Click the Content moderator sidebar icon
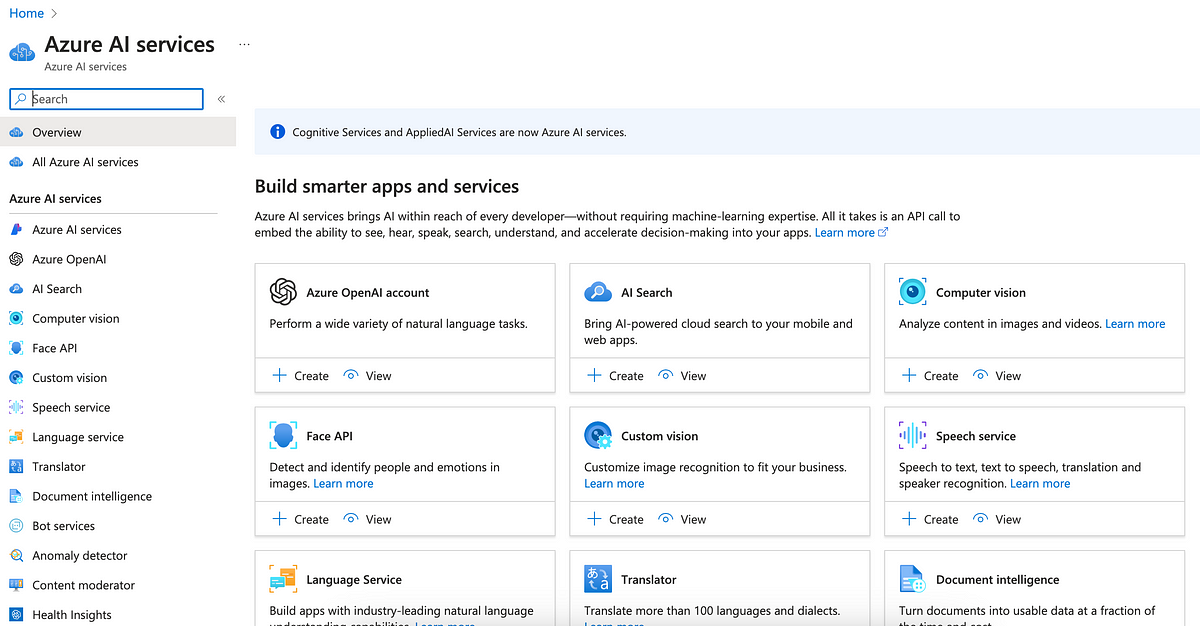The height and width of the screenshot is (626, 1200). [16, 585]
